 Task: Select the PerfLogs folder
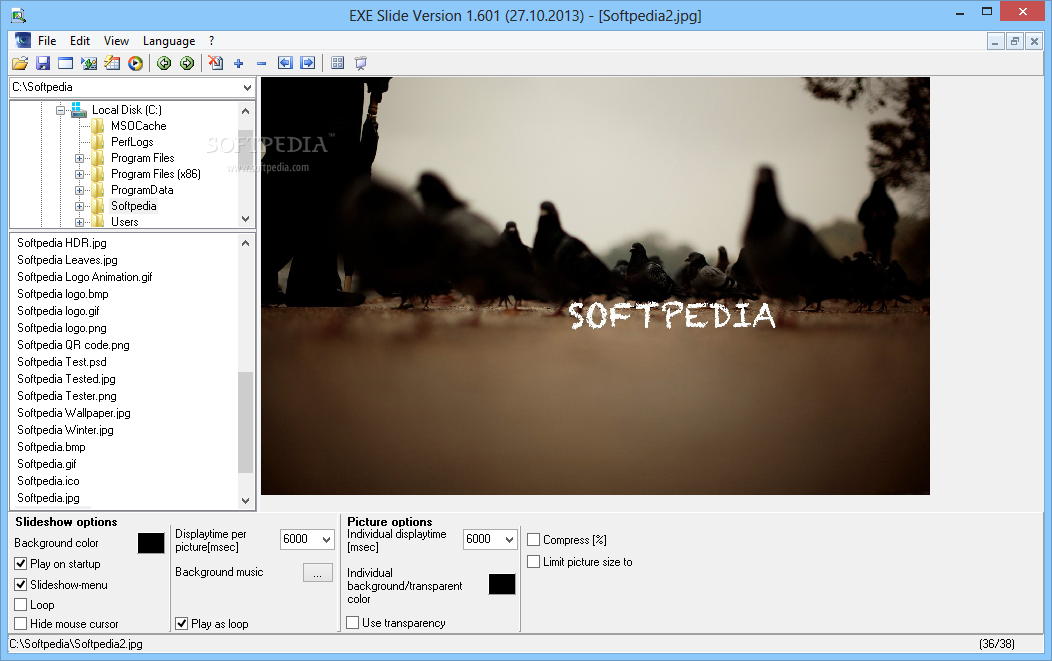(132, 142)
